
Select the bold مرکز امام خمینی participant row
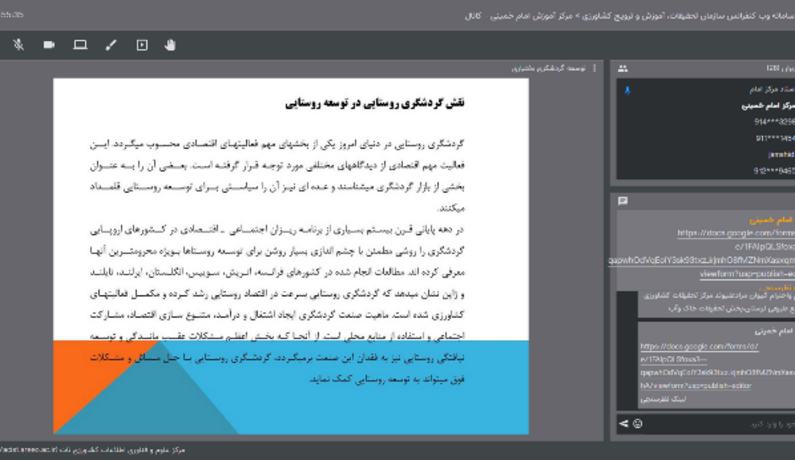pos(768,105)
